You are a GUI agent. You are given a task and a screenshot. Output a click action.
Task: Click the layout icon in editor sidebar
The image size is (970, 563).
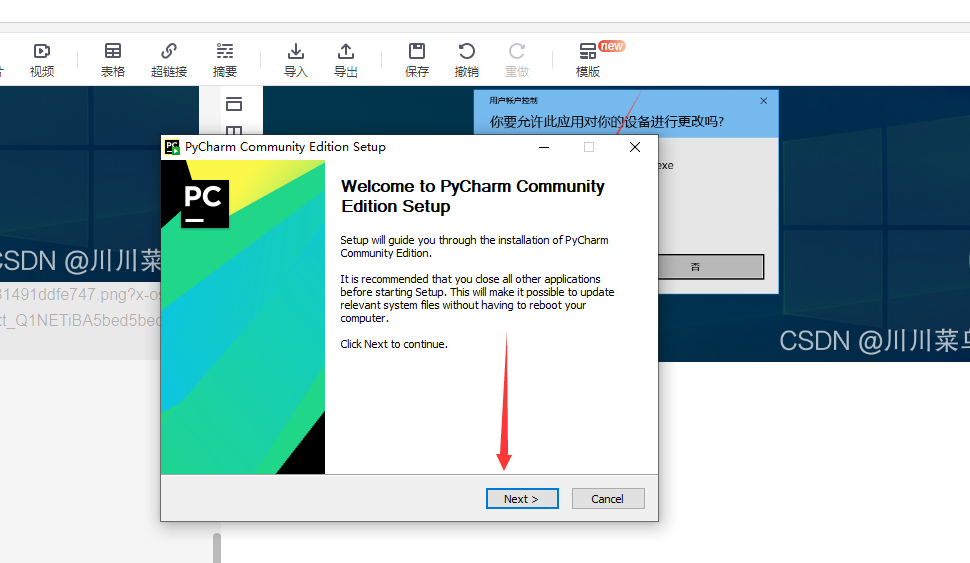234,104
